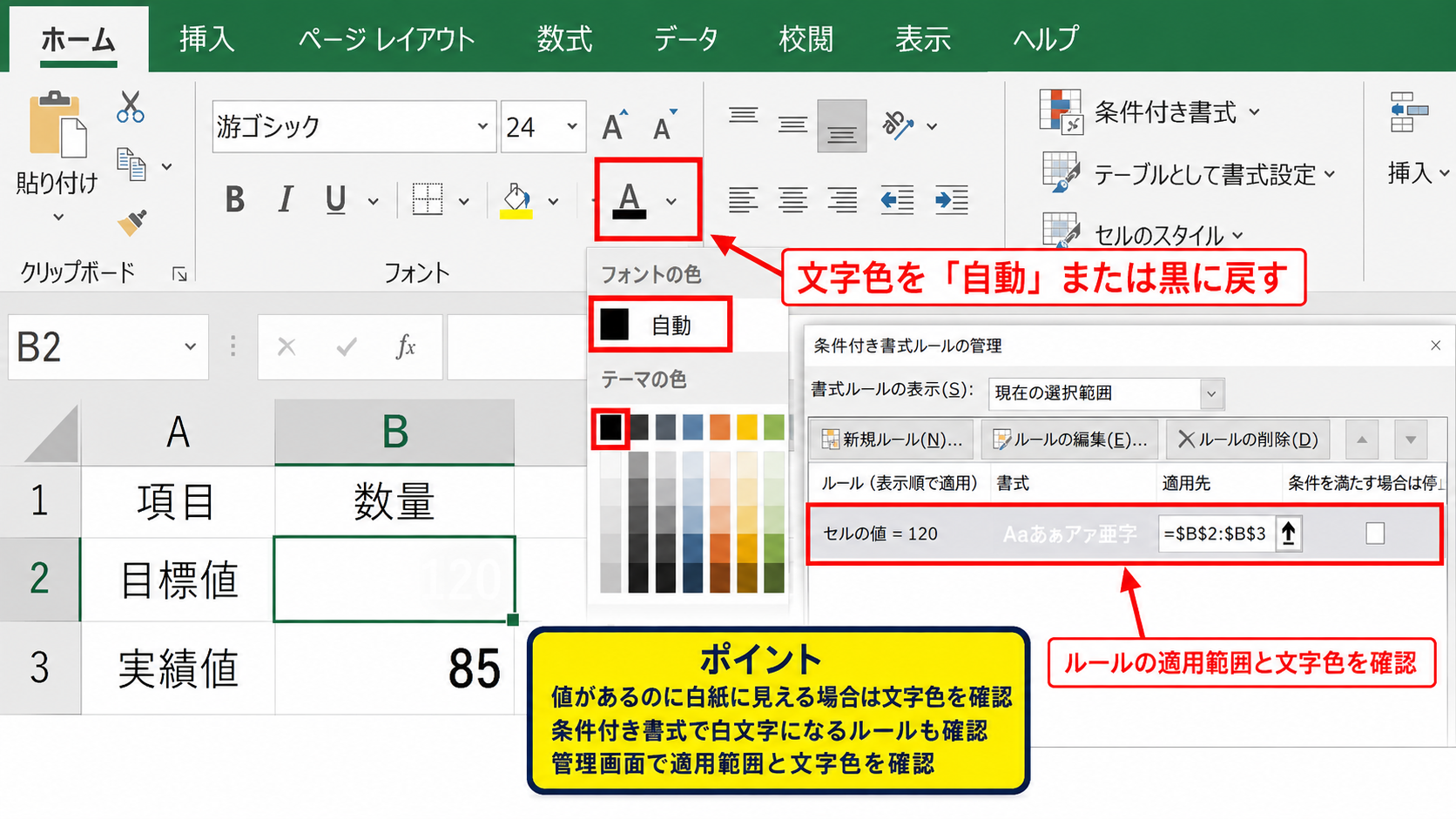Screen dimensions: 1456x819
Task: Expand the underline style options
Action: click(373, 202)
